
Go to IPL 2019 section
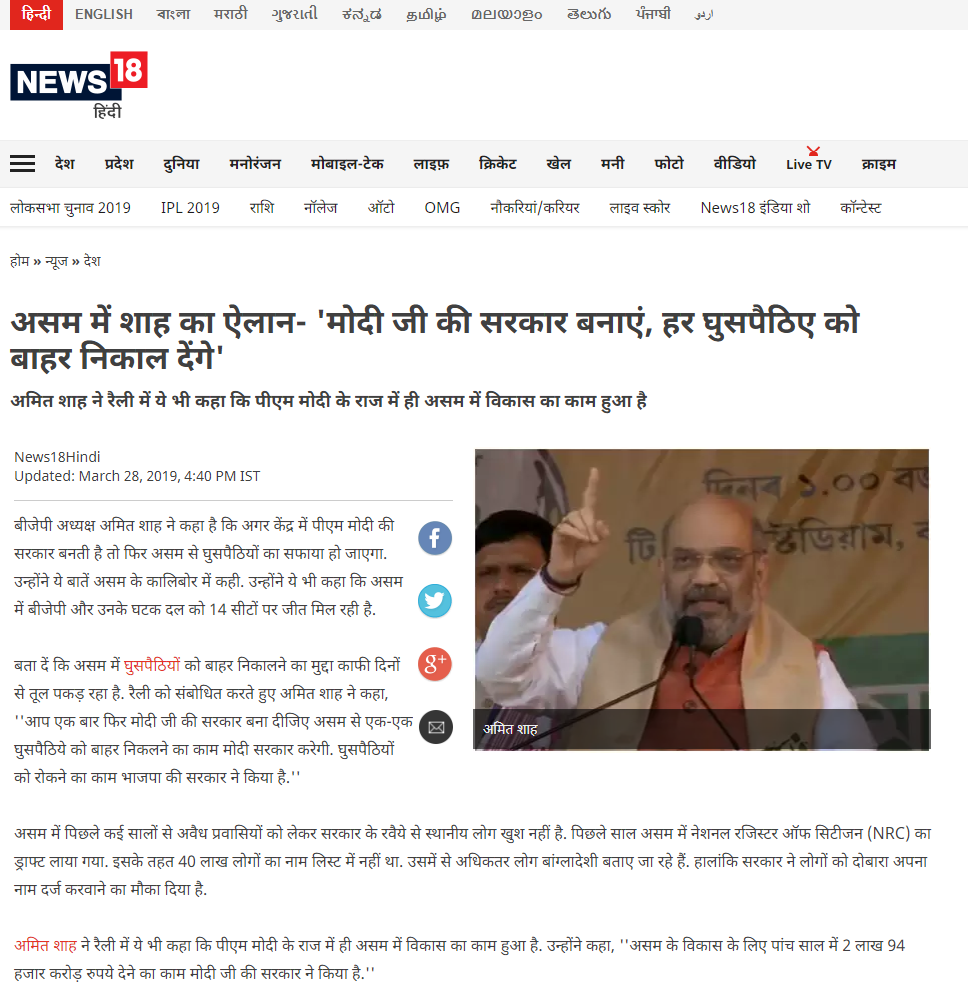click(190, 208)
